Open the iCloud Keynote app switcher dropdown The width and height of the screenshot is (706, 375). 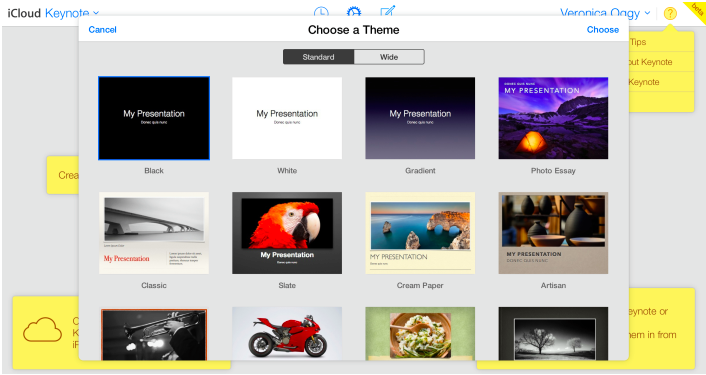pos(53,13)
